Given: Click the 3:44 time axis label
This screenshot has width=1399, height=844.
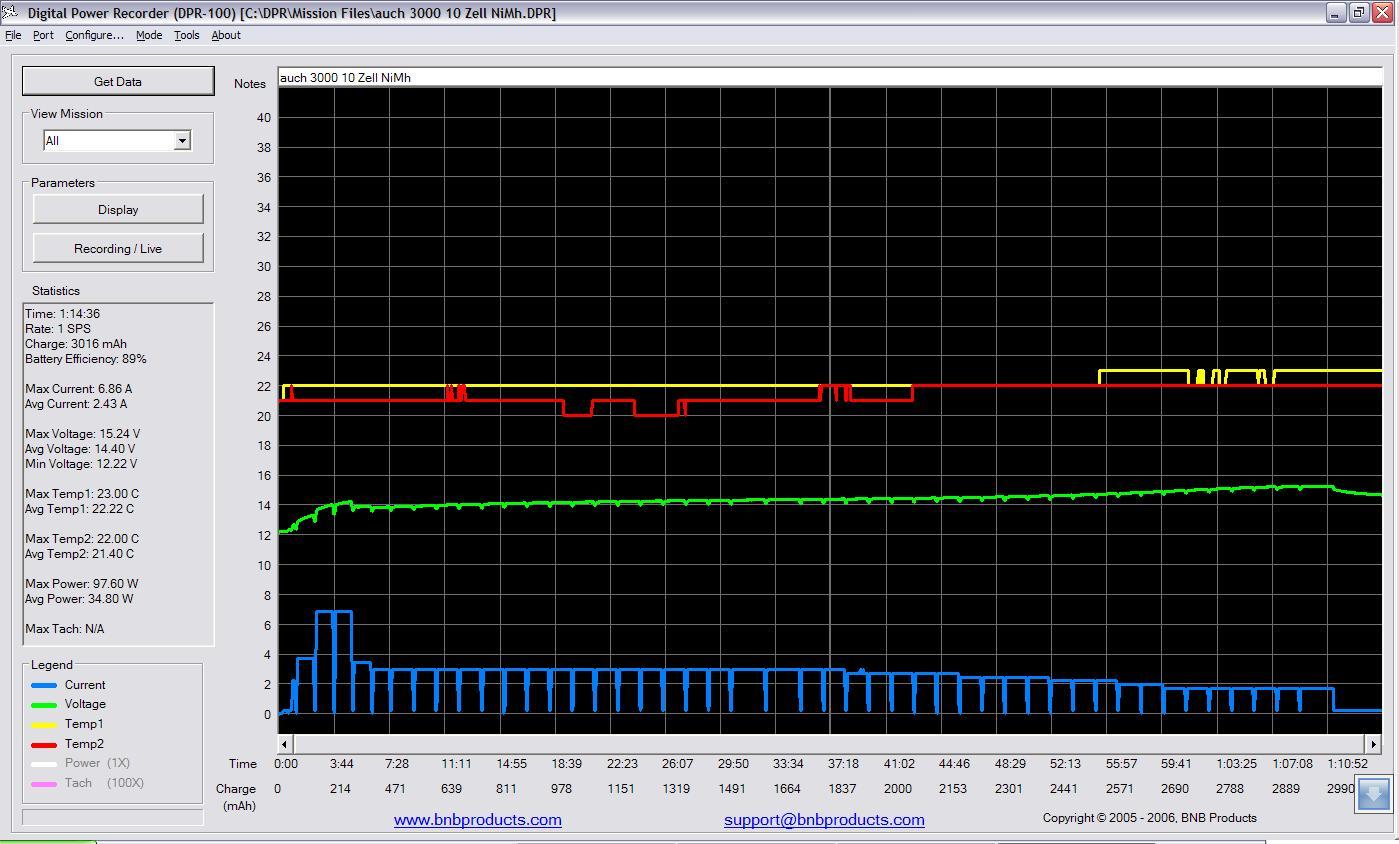Looking at the screenshot, I should pos(342,764).
